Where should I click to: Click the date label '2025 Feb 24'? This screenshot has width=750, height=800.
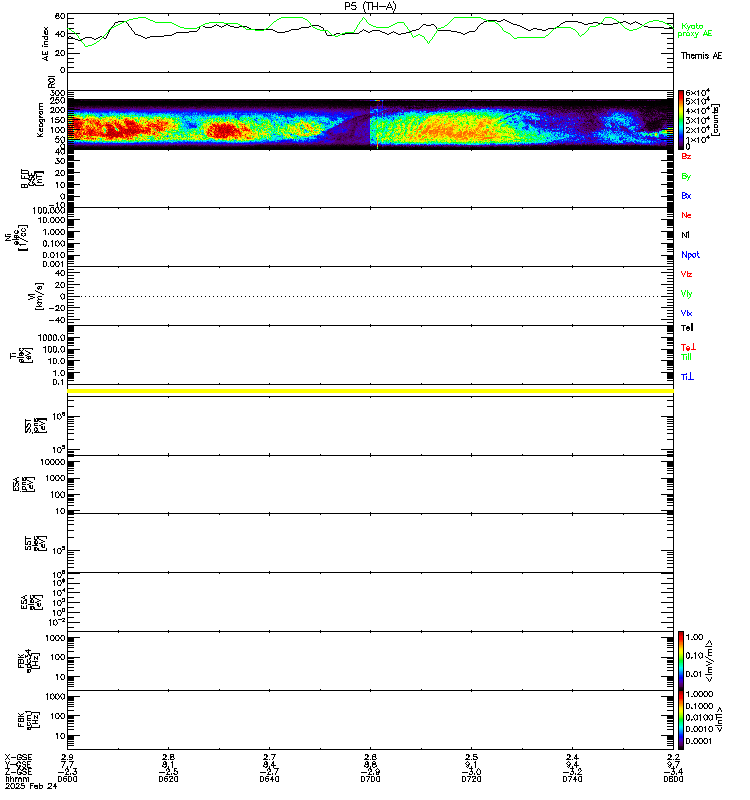31,786
